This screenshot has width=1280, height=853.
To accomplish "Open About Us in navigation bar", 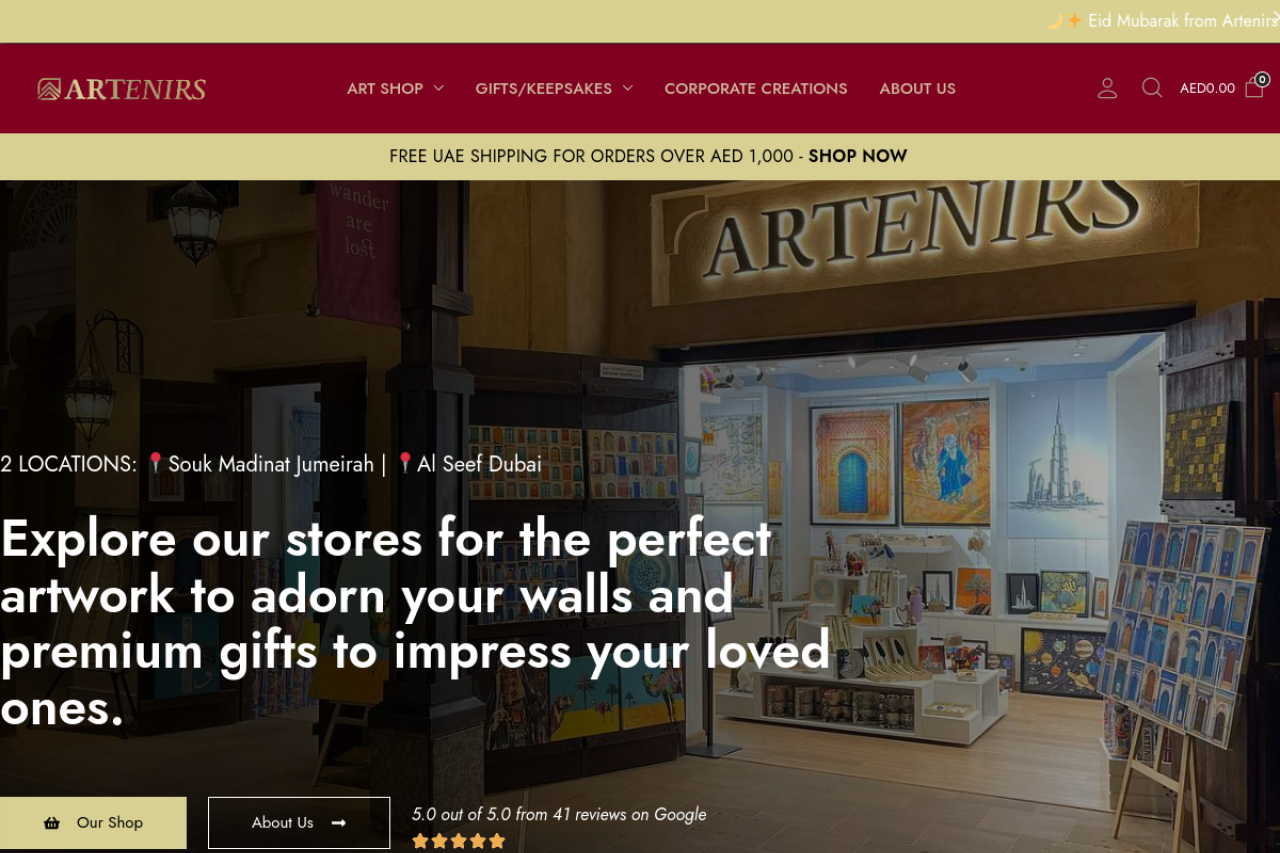I will pos(918,88).
